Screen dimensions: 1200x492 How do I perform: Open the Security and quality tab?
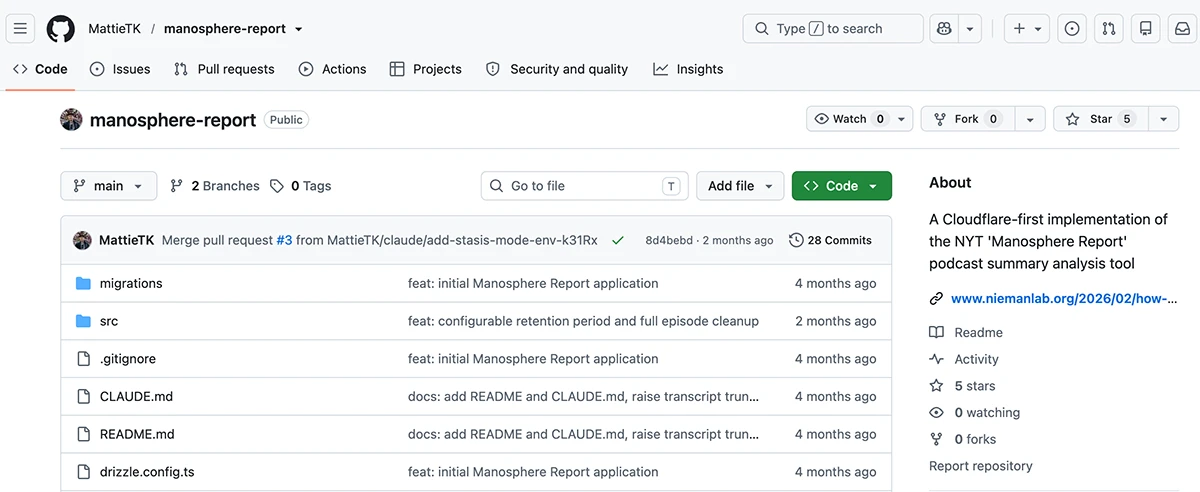tap(557, 69)
